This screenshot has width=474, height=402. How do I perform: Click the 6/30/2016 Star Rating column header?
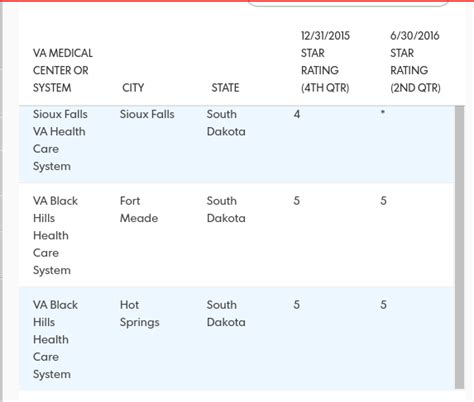click(x=415, y=62)
